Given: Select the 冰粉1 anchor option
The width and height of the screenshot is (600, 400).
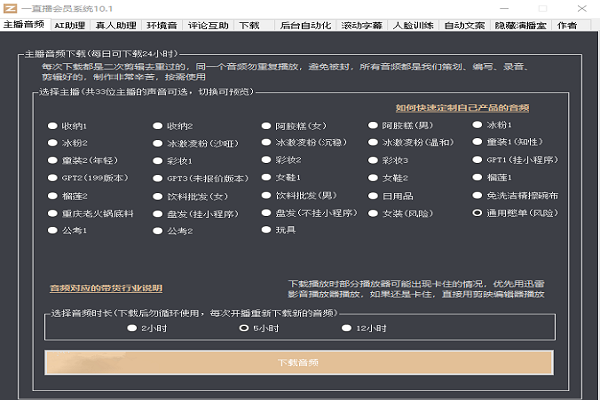Looking at the screenshot, I should click(477, 127).
